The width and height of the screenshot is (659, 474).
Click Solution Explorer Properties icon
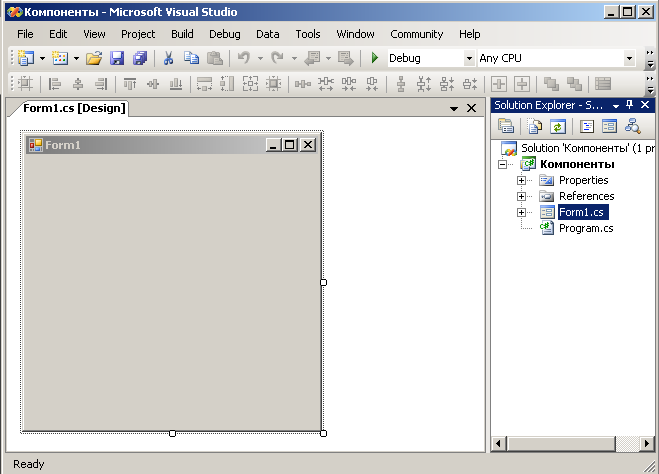pos(506,126)
